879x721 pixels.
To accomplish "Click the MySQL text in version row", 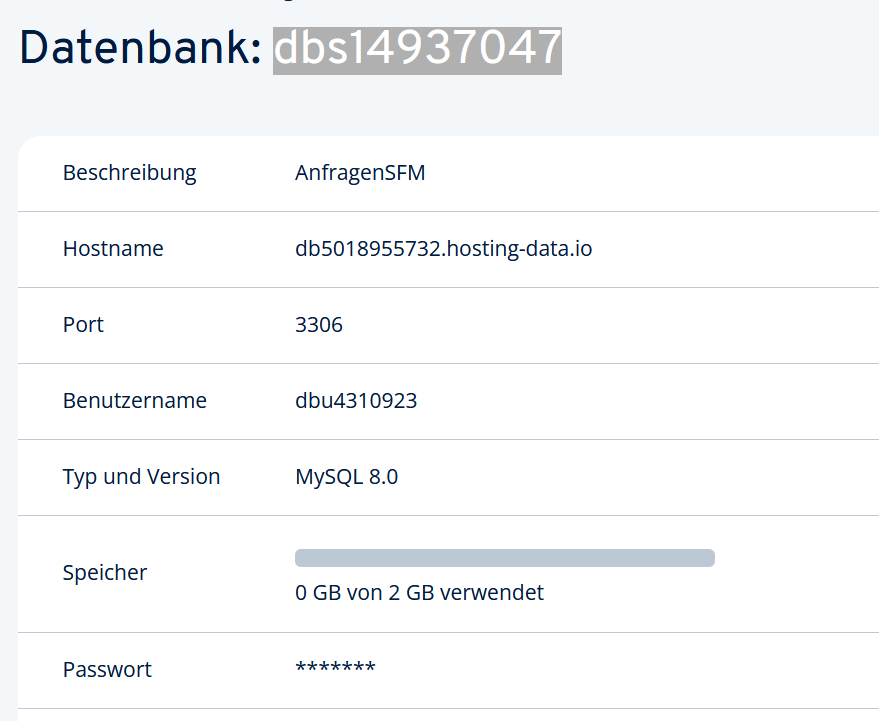I will (x=326, y=477).
